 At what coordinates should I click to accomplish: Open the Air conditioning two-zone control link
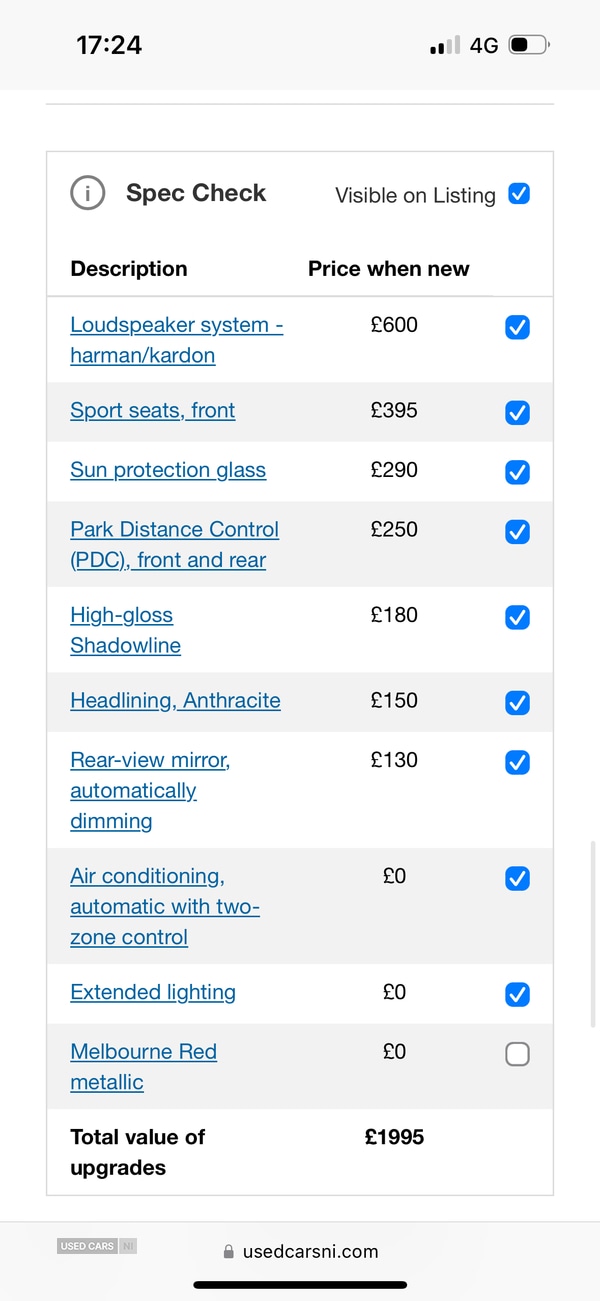pyautogui.click(x=164, y=906)
